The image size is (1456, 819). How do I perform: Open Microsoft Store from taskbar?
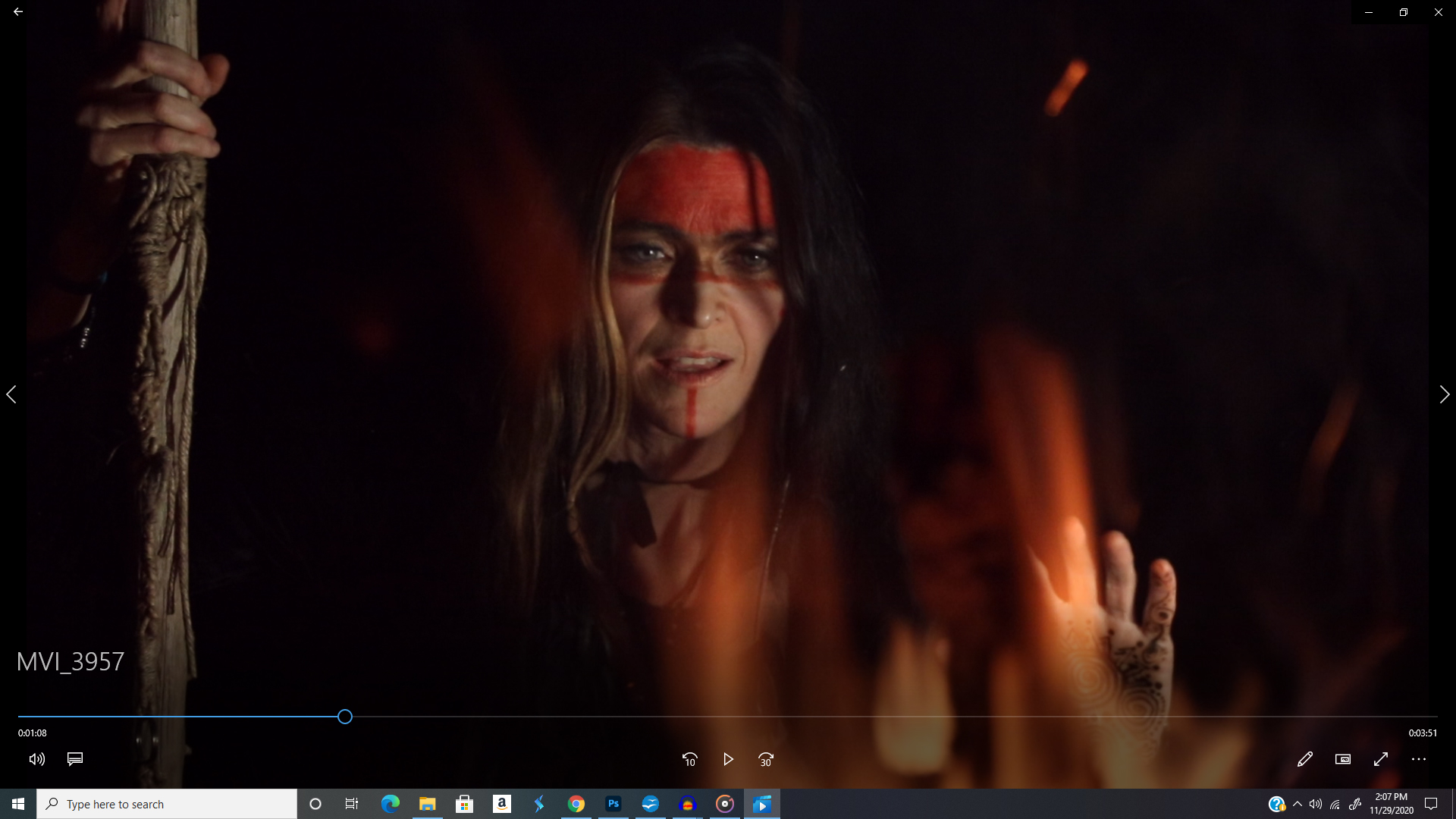coord(465,804)
